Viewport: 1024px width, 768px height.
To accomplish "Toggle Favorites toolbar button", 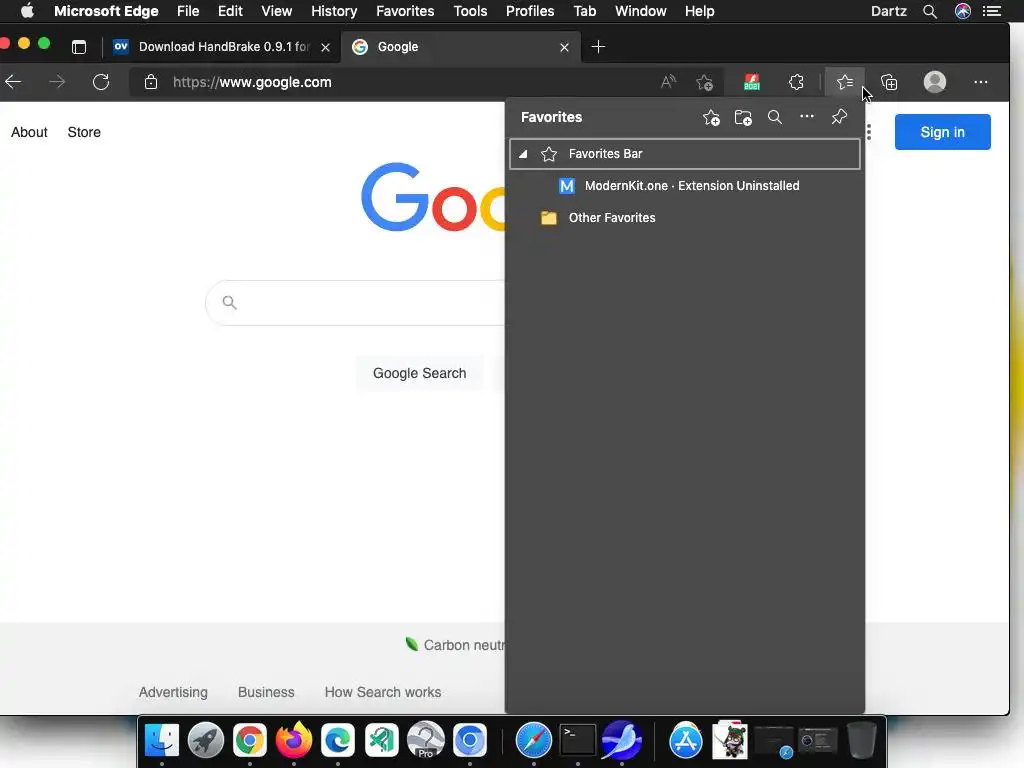I will coord(844,82).
